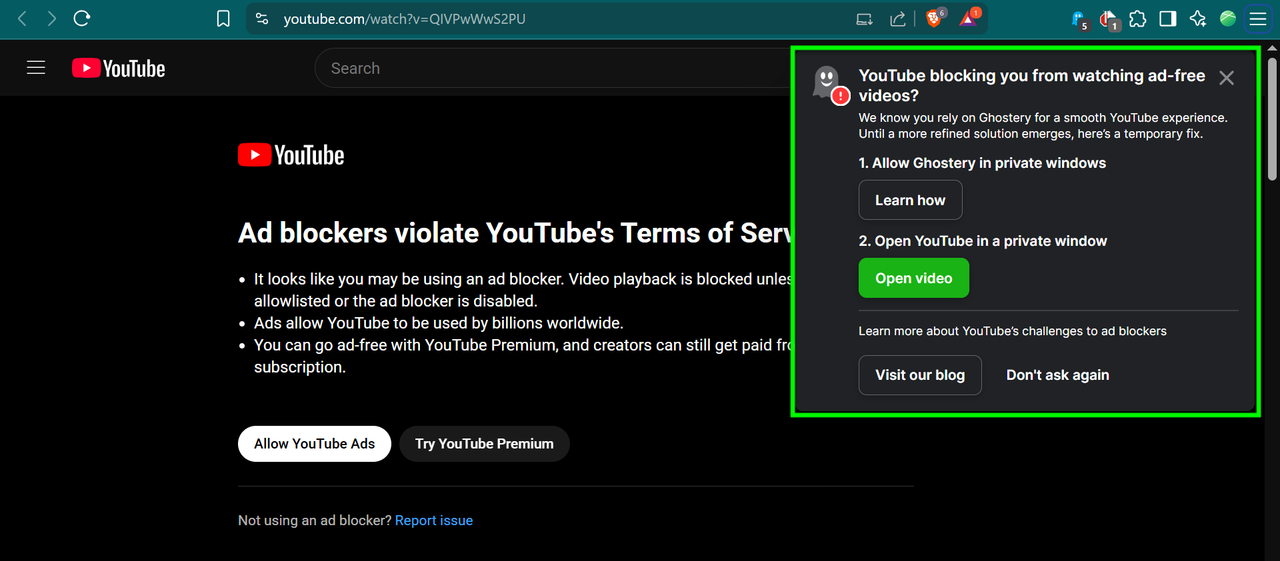
Task: Toggle the browser sidebar panel
Action: click(1167, 19)
